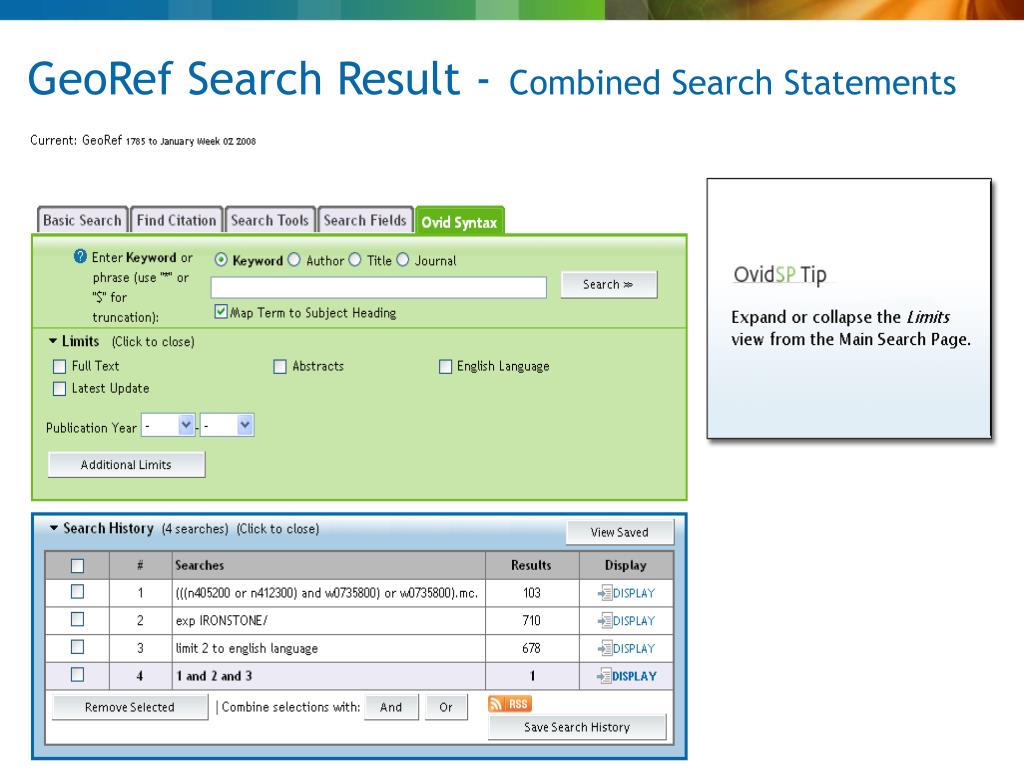
Task: Click the DISPLAY icon for search 3
Action: pyautogui.click(x=605, y=648)
